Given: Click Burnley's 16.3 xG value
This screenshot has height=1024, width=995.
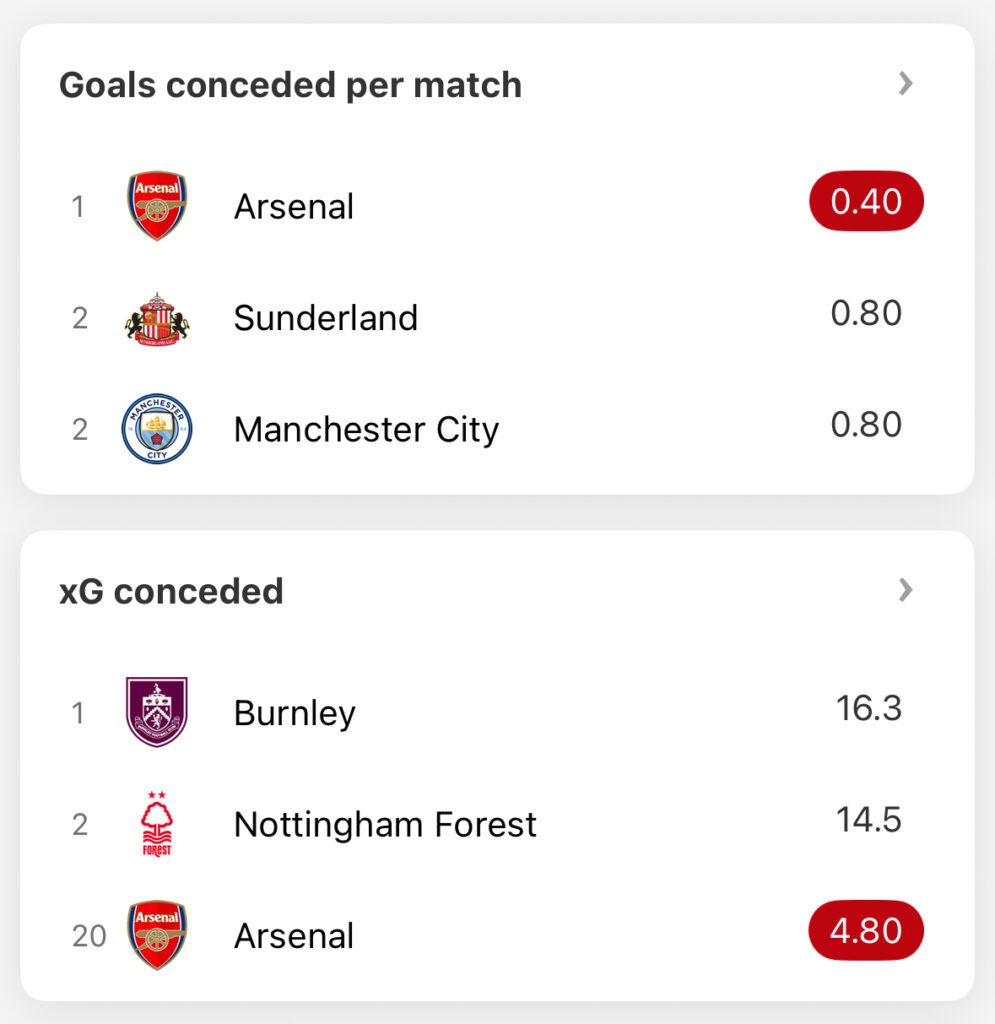Looking at the screenshot, I should pos(869,708).
